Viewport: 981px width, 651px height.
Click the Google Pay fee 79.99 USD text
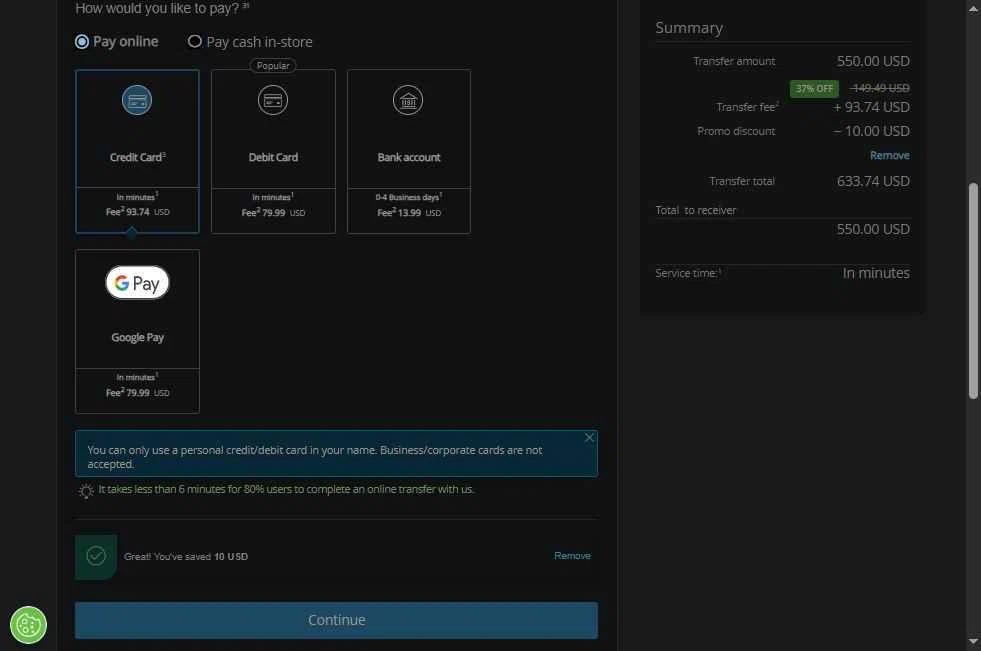138,393
